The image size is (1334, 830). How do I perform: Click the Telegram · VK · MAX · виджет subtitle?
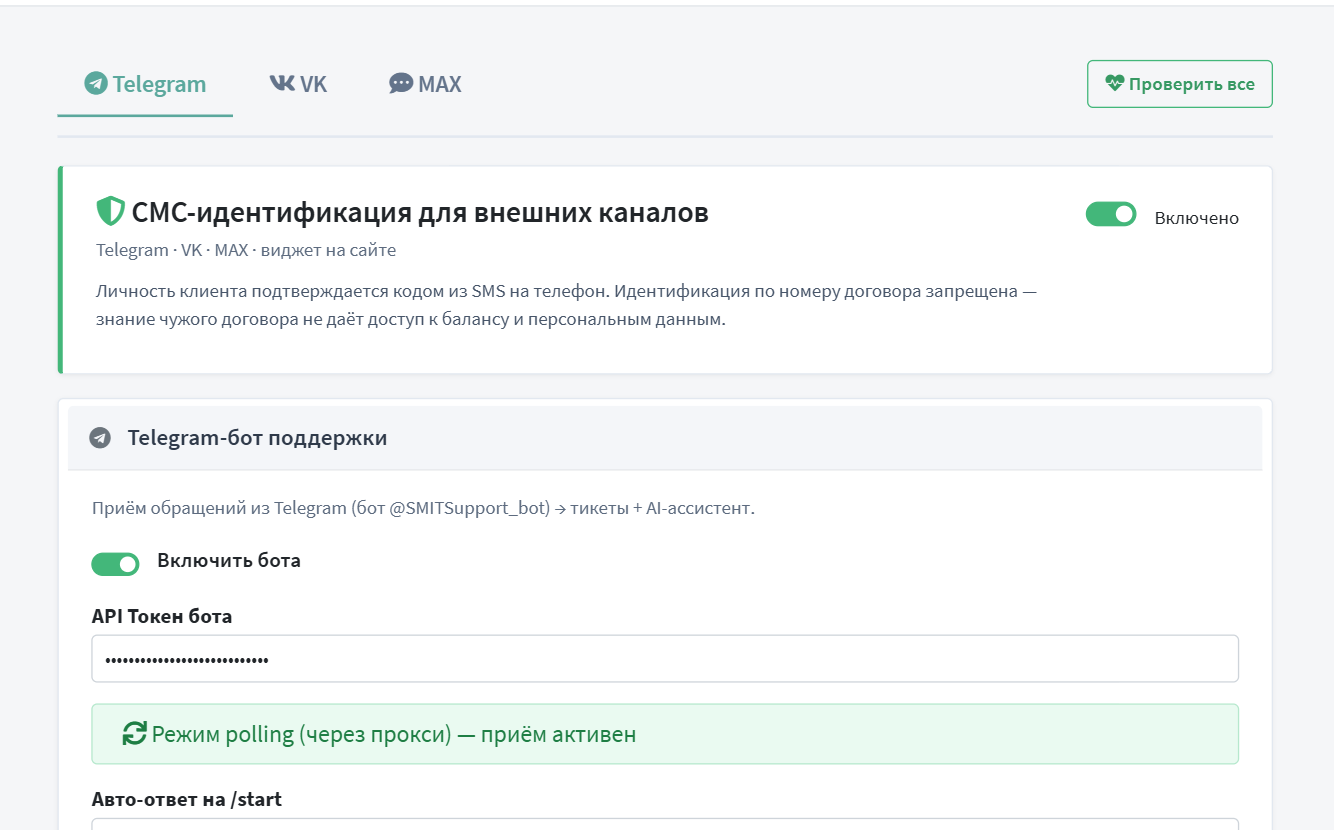(246, 250)
